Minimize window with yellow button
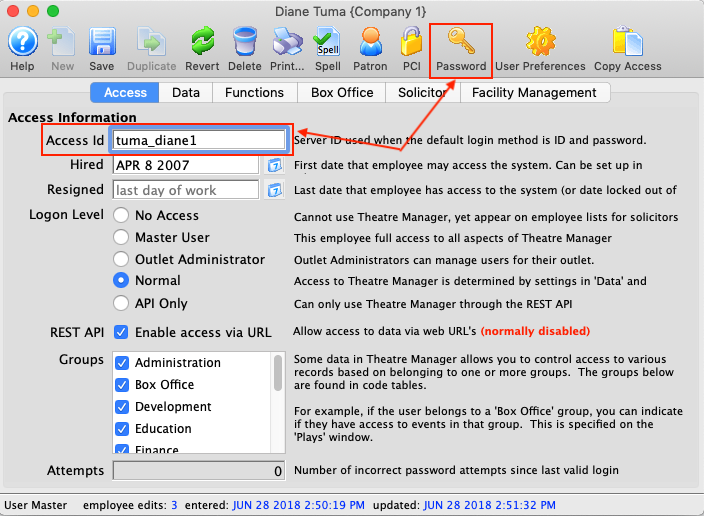This screenshot has height=516, width=704. (33, 11)
